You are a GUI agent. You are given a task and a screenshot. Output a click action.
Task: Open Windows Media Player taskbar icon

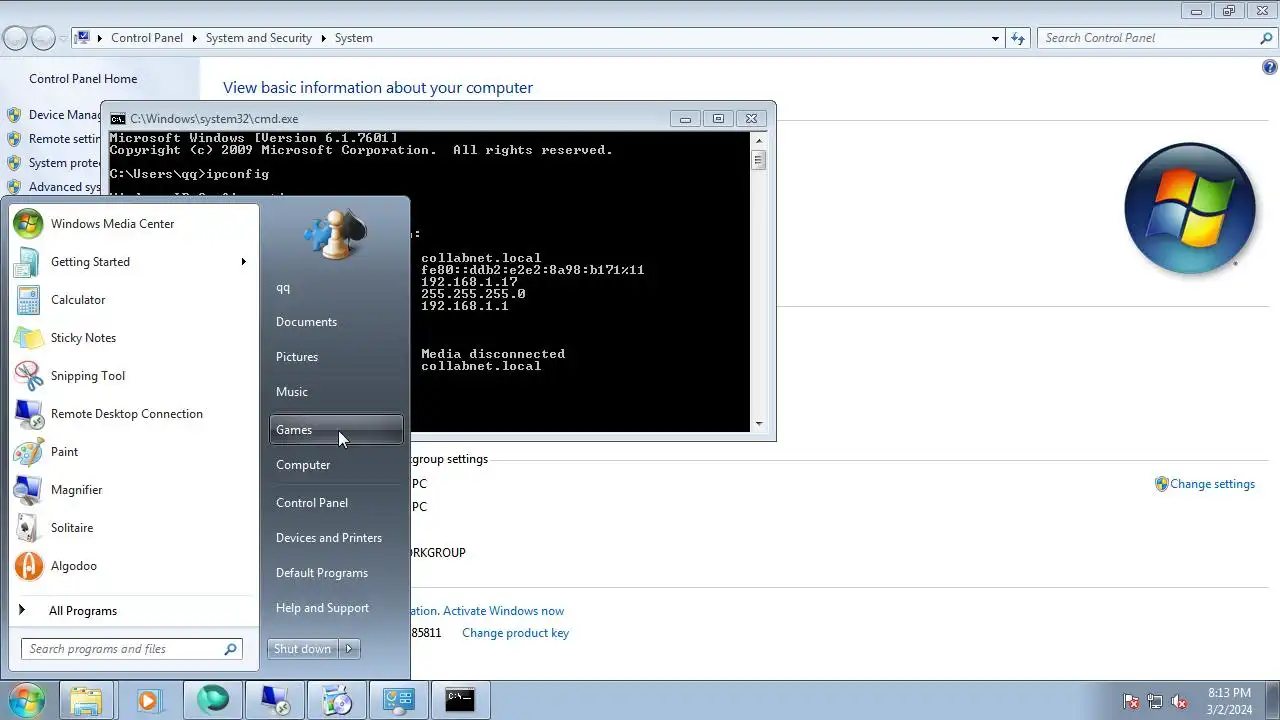[x=149, y=700]
